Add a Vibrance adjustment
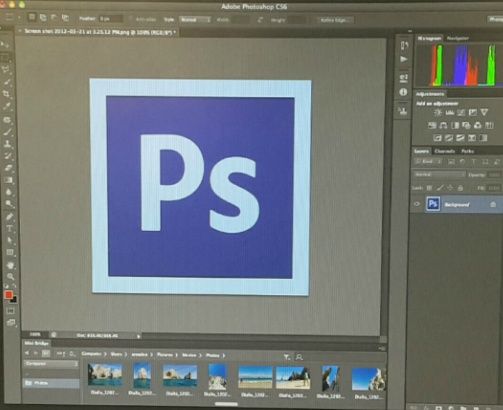Image resolution: width=503 pixels, height=410 pixels. tap(484, 113)
